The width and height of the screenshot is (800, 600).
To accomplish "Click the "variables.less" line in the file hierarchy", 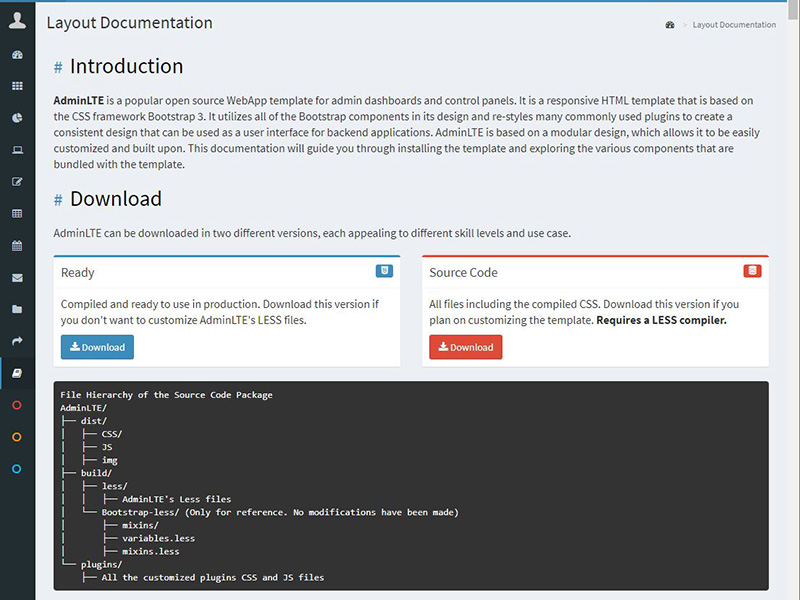I will click(x=158, y=539).
